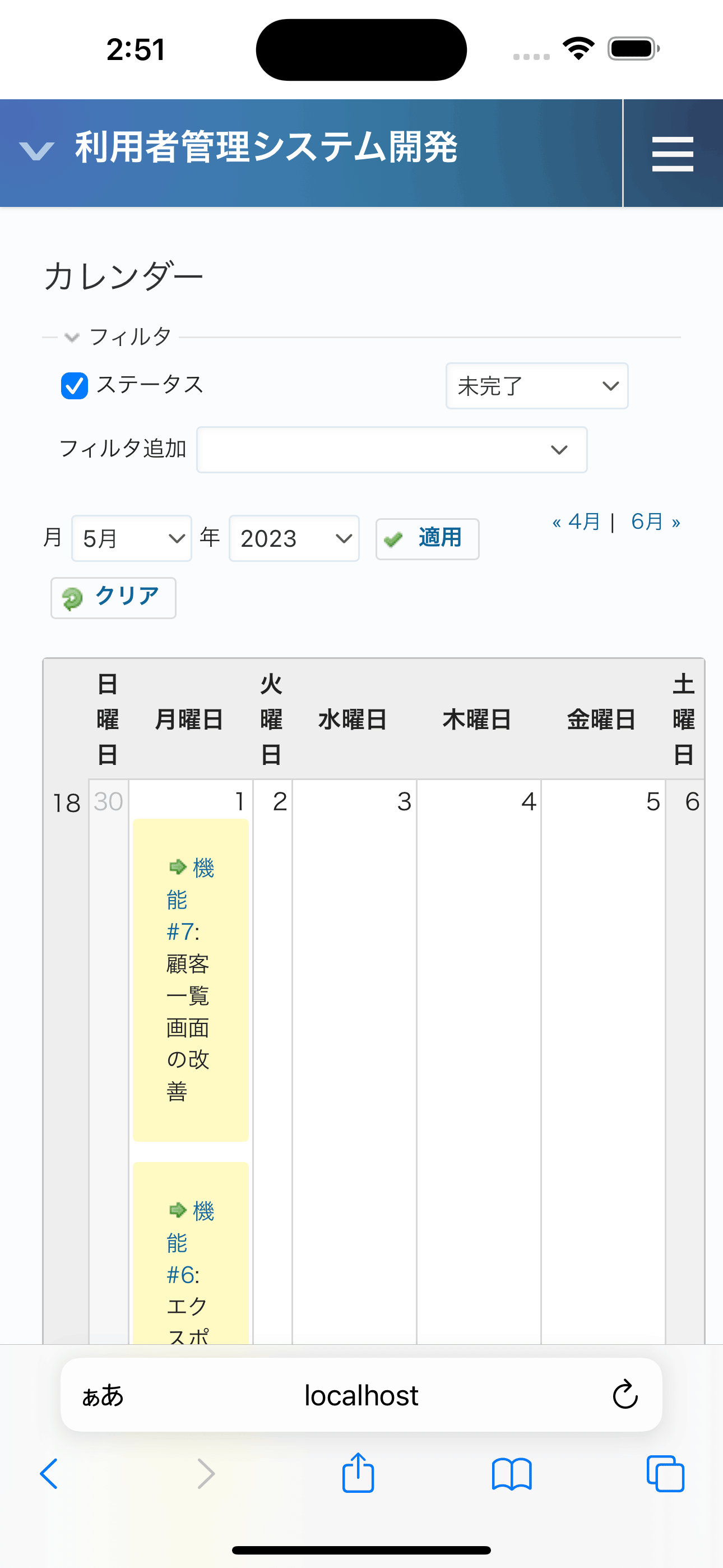Screen dimensions: 723x1568
Task: Open the 2023 year dropdown
Action: 293,539
